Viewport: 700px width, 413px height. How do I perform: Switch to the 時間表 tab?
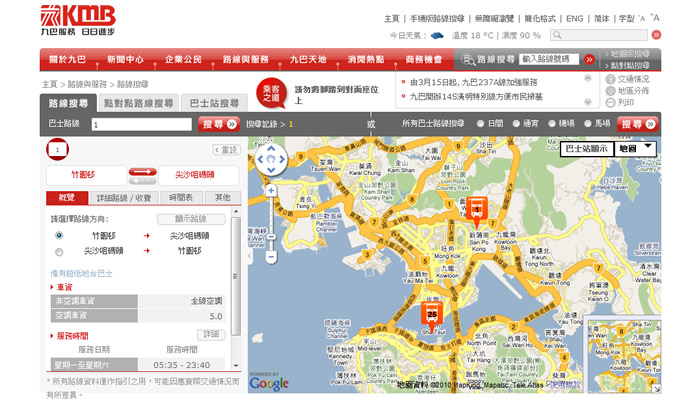coord(182,198)
